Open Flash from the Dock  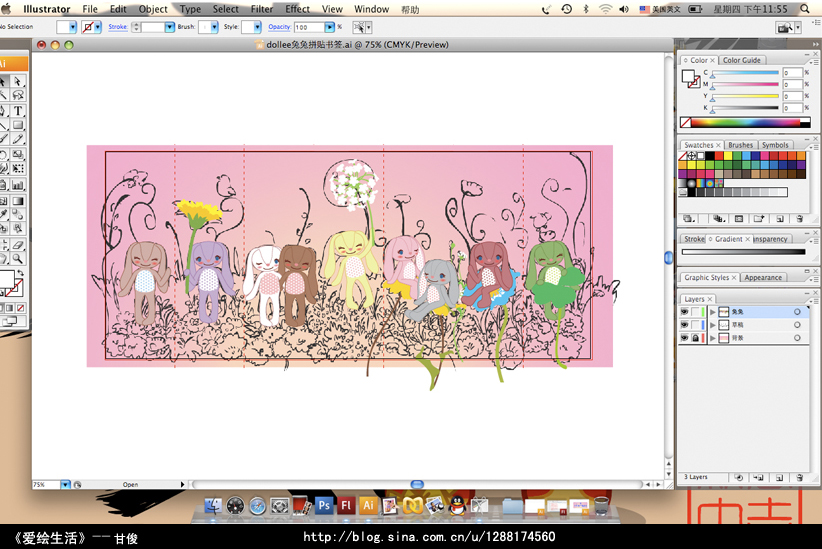point(346,505)
